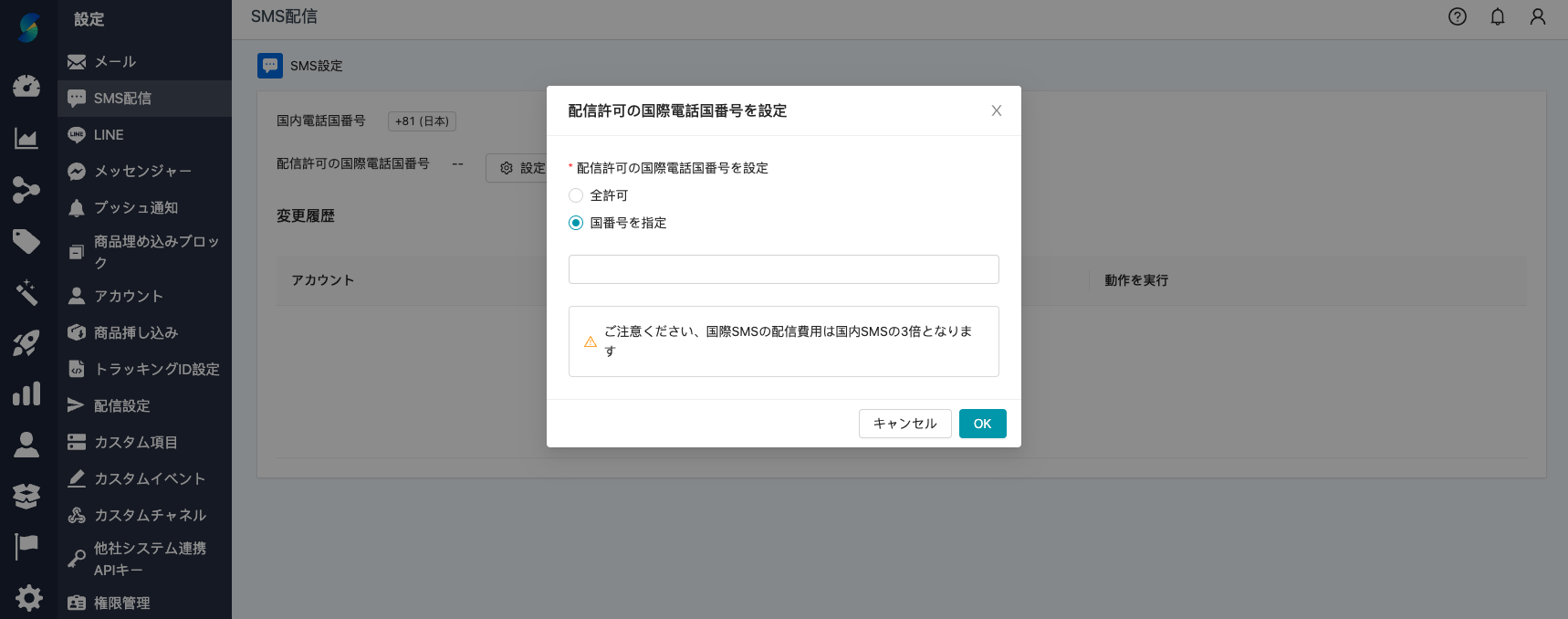
Task: Open the tag icon in left rail
Action: [x=26, y=241]
